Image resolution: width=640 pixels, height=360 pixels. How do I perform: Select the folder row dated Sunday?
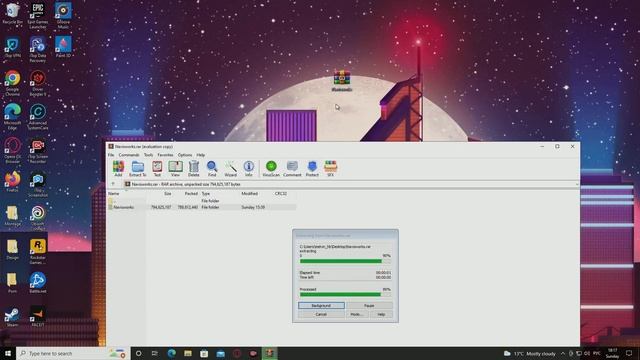[x=202, y=207]
